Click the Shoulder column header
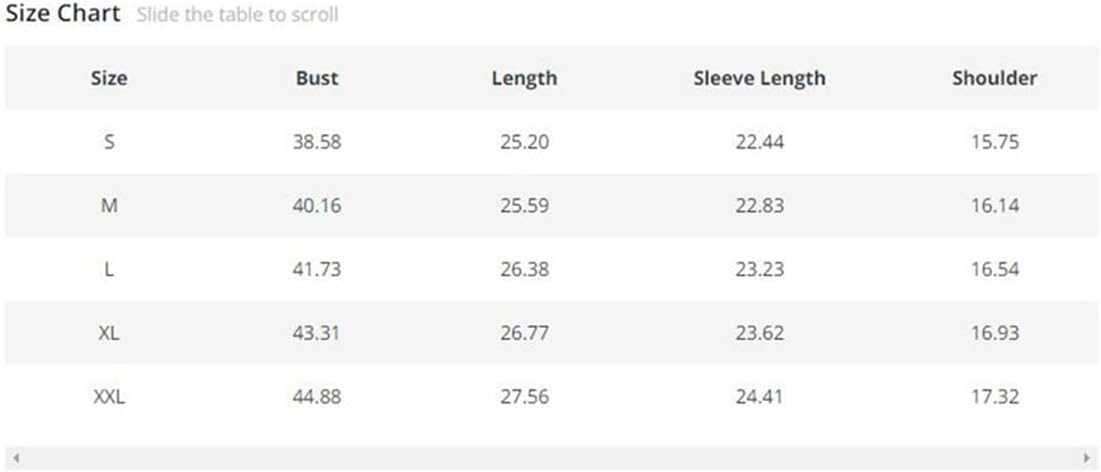Image resolution: width=1101 pixels, height=472 pixels. pos(994,78)
